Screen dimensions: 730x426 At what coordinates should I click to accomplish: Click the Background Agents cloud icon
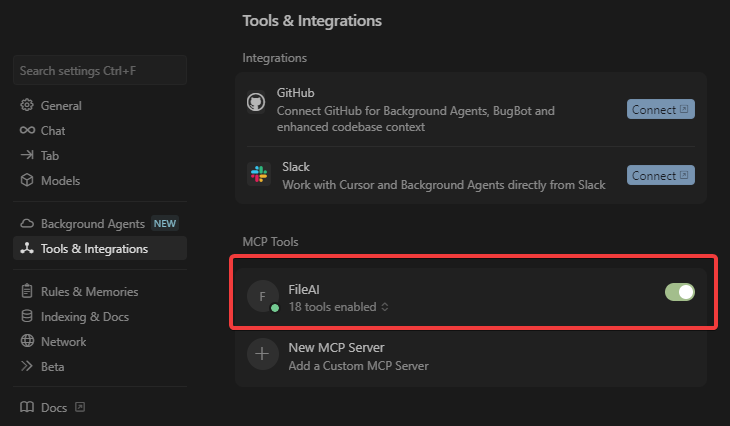[x=27, y=224]
